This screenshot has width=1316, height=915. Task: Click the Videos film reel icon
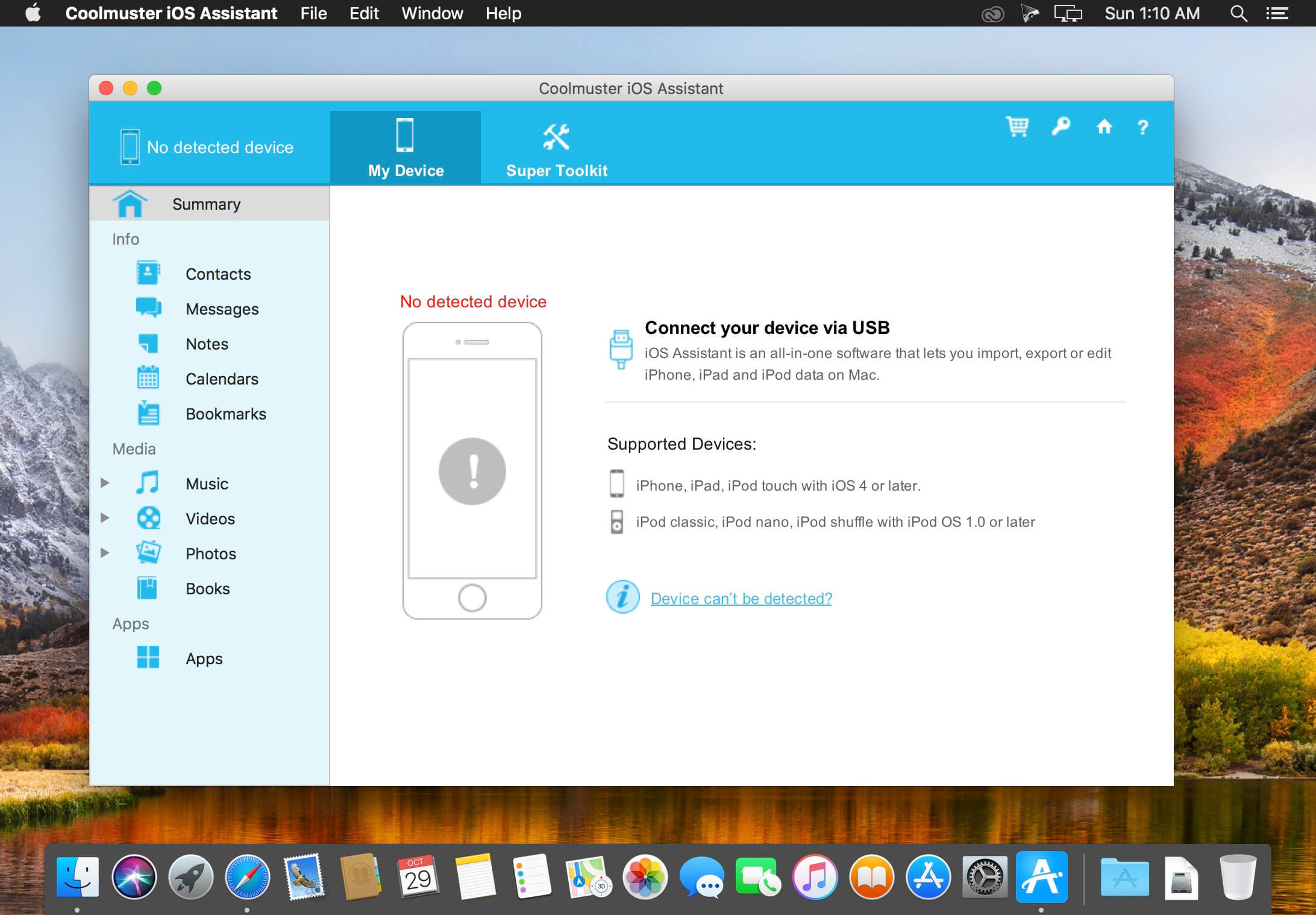tap(149, 518)
